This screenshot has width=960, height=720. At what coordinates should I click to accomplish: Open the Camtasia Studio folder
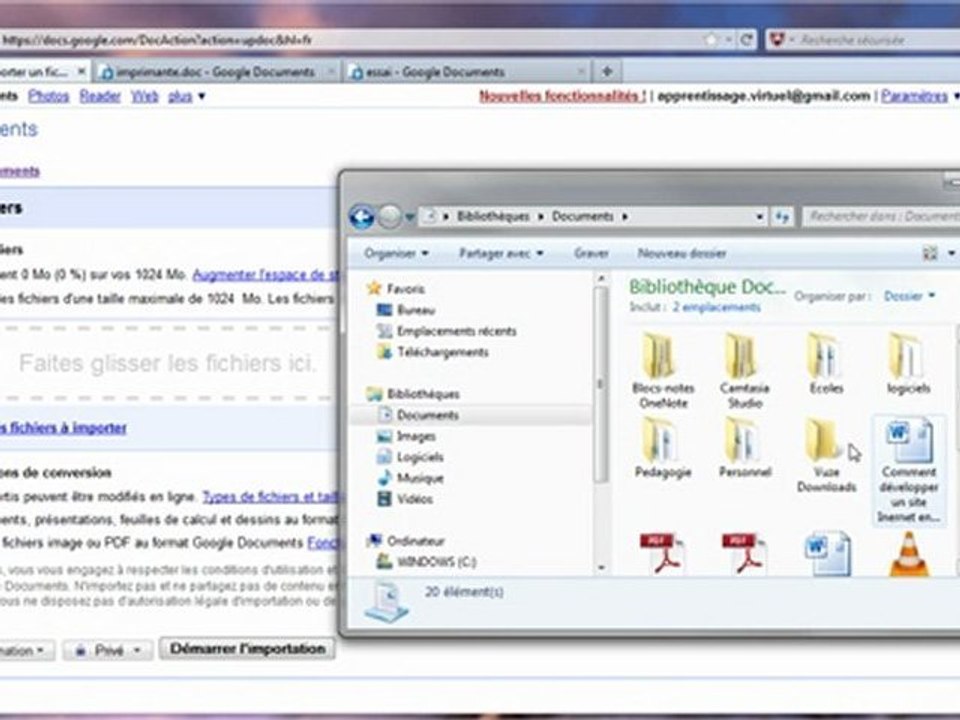pyautogui.click(x=744, y=371)
